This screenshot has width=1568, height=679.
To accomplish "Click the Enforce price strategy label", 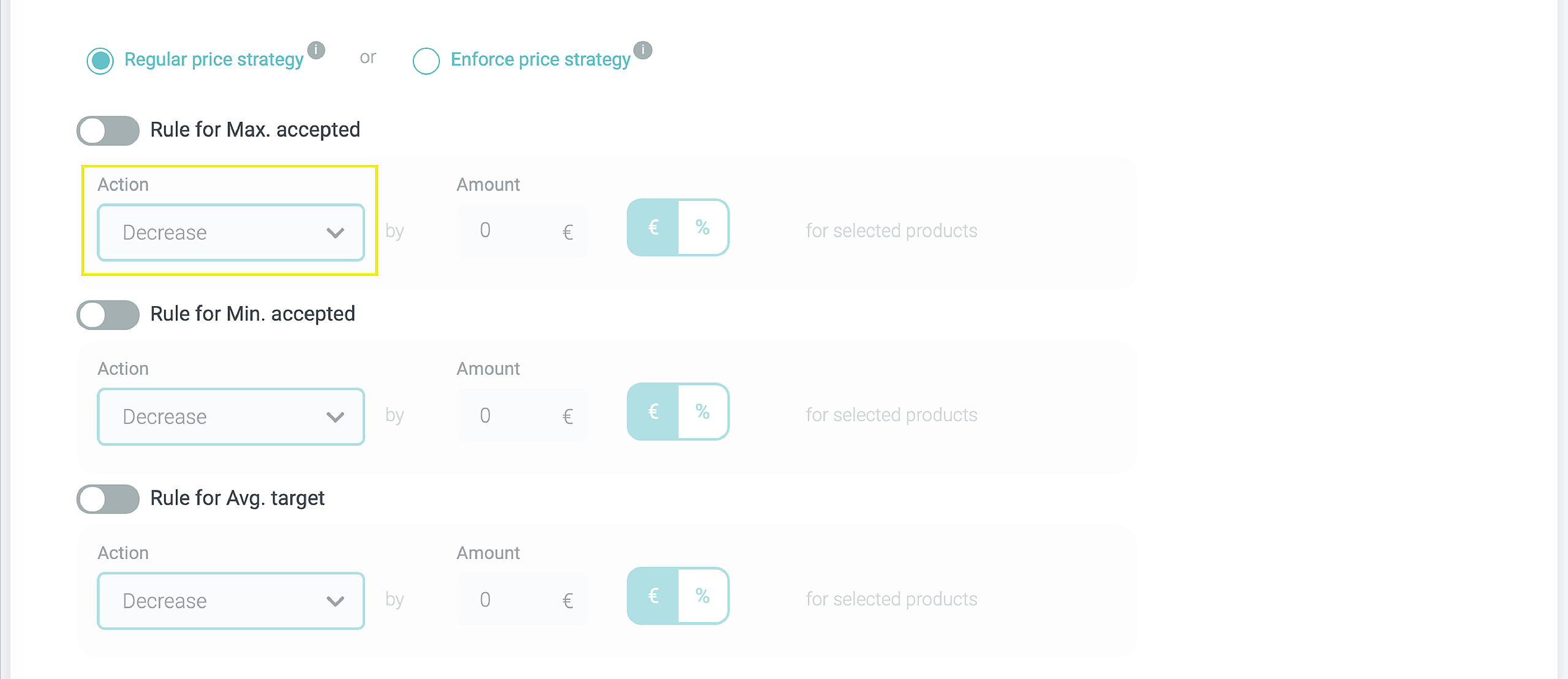I will click(540, 59).
